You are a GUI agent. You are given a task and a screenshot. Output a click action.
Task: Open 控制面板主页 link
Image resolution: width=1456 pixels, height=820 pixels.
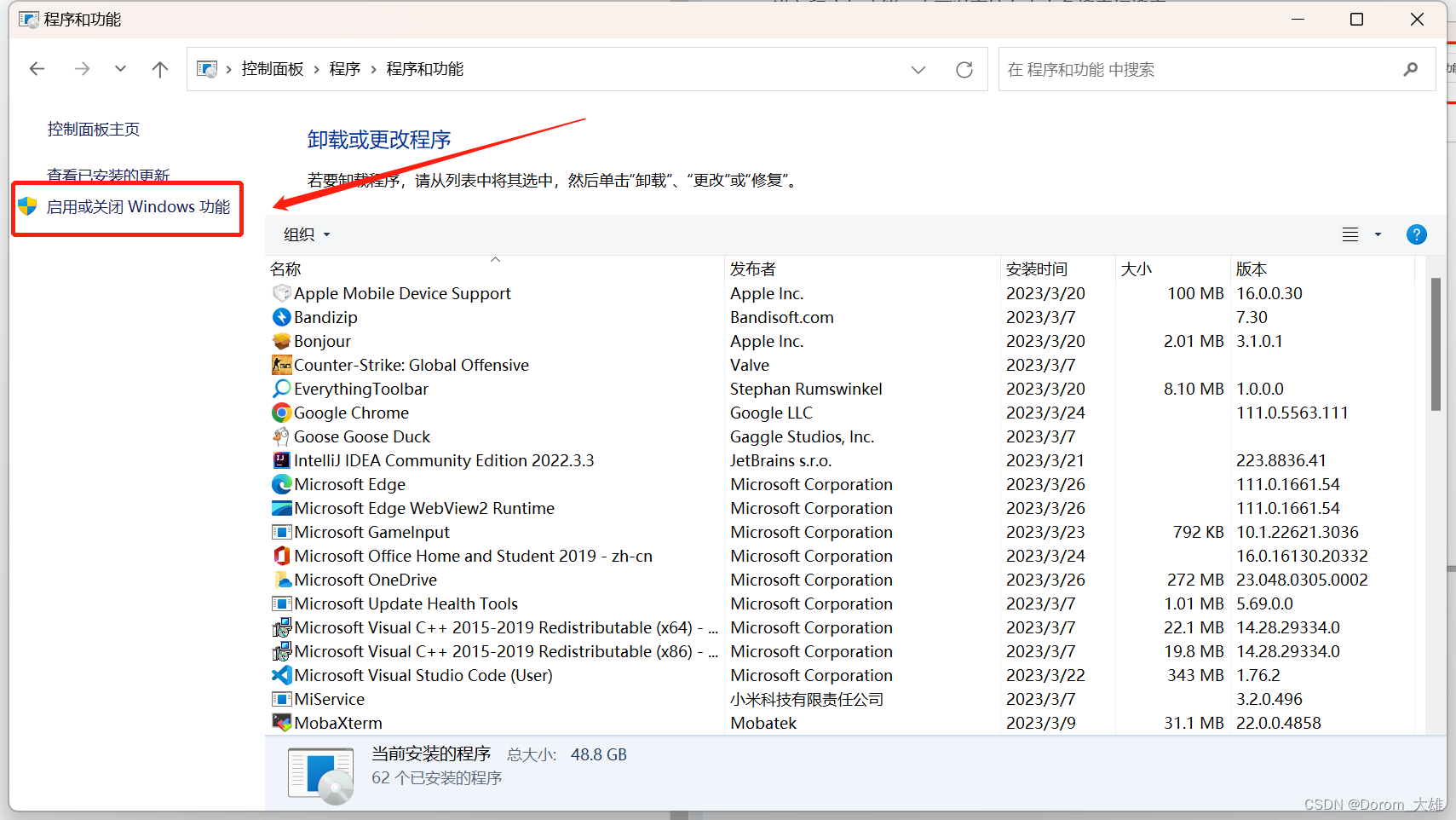(x=94, y=130)
